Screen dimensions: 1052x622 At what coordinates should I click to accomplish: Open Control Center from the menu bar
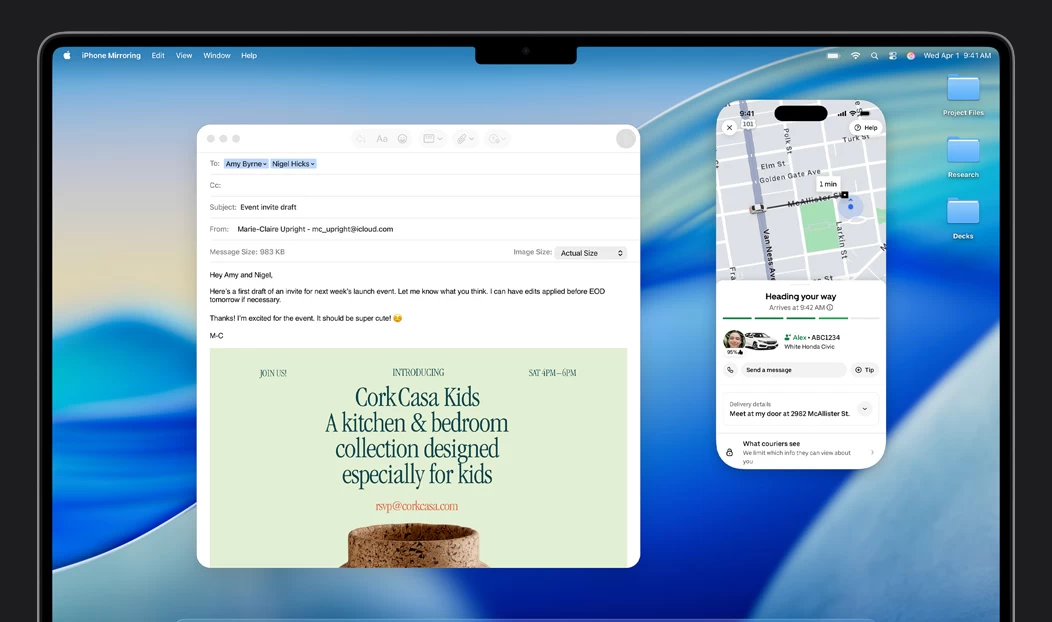click(x=892, y=56)
